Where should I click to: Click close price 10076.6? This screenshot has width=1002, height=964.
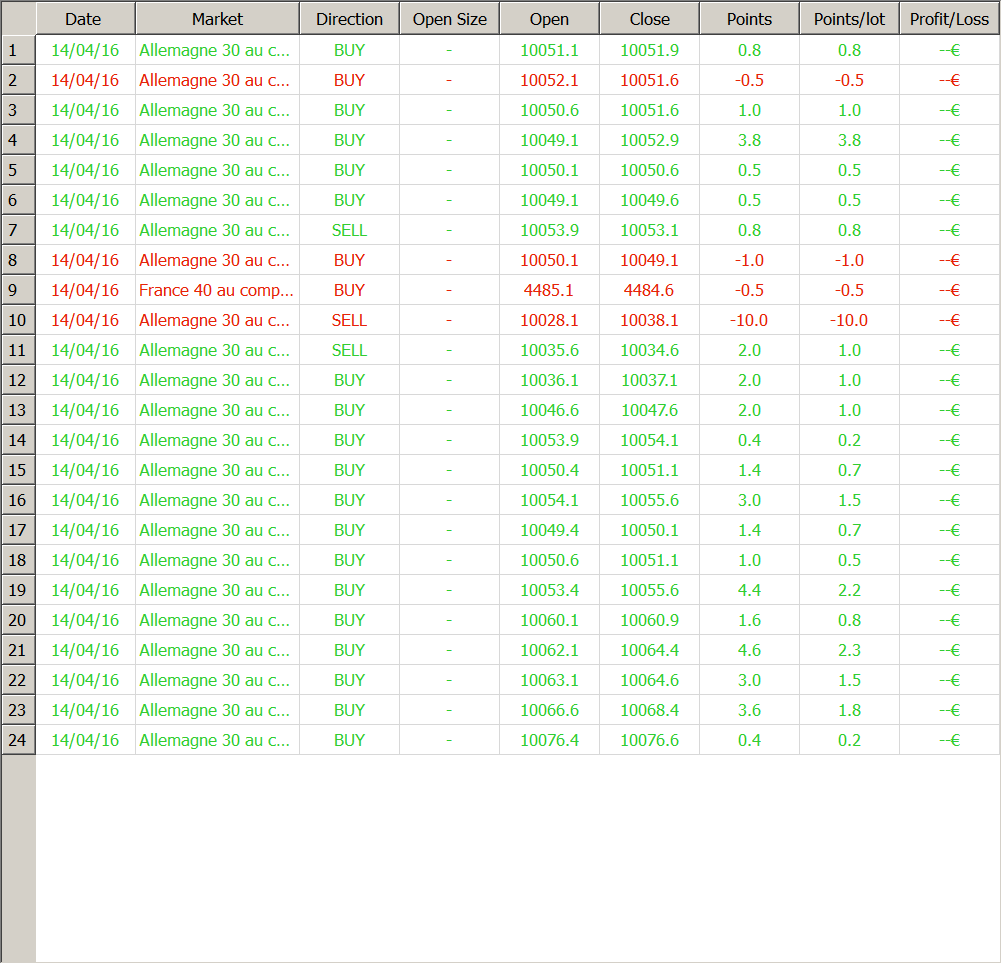click(649, 740)
